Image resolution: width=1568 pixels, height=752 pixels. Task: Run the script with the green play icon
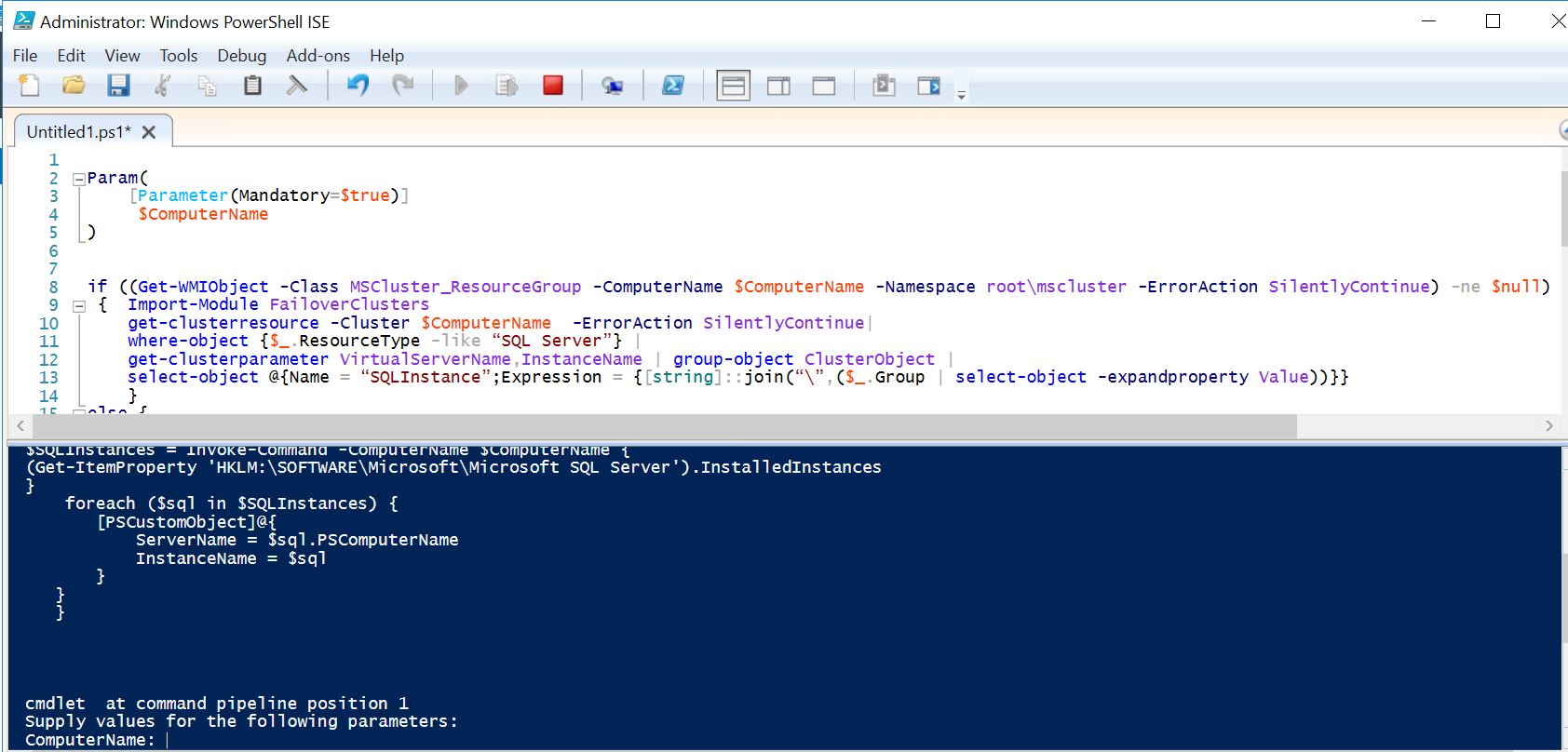tap(462, 86)
